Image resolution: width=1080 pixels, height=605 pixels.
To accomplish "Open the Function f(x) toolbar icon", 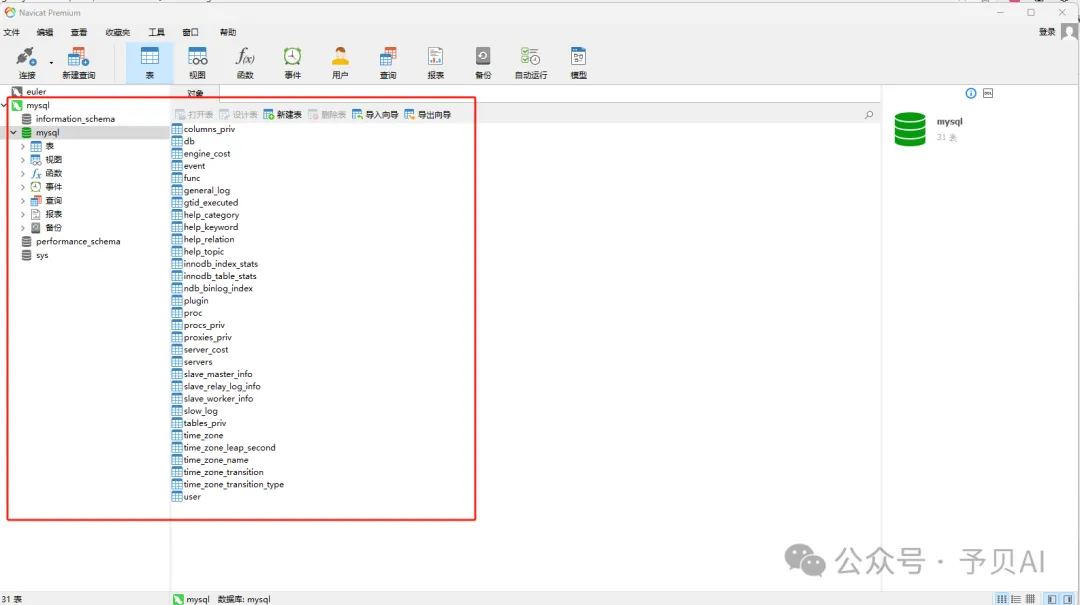I will [245, 63].
